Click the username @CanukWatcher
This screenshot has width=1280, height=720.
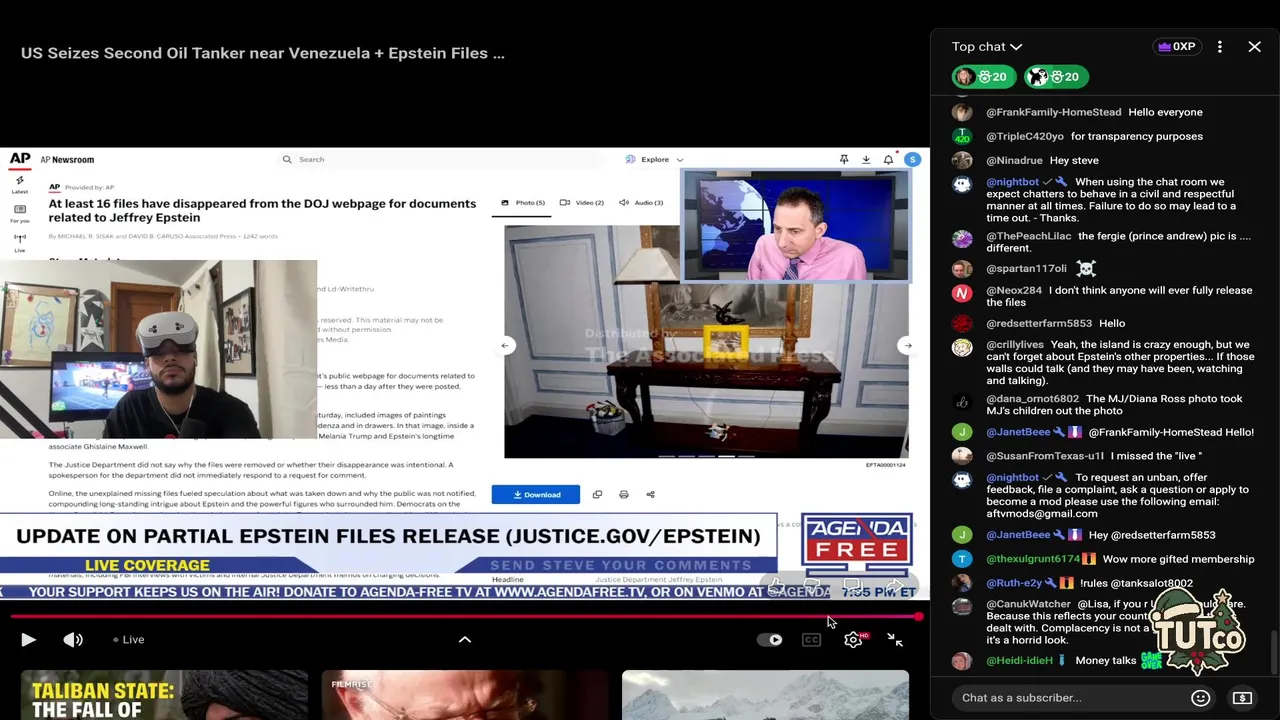(x=1028, y=604)
